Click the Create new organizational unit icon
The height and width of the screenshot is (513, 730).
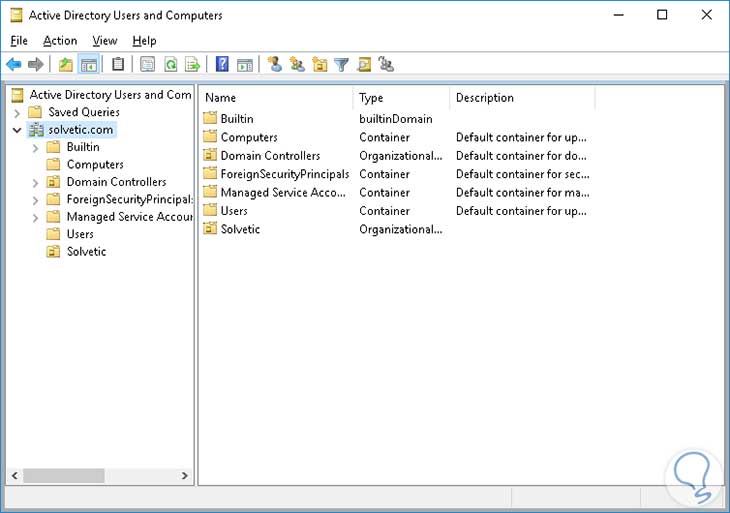[x=319, y=65]
